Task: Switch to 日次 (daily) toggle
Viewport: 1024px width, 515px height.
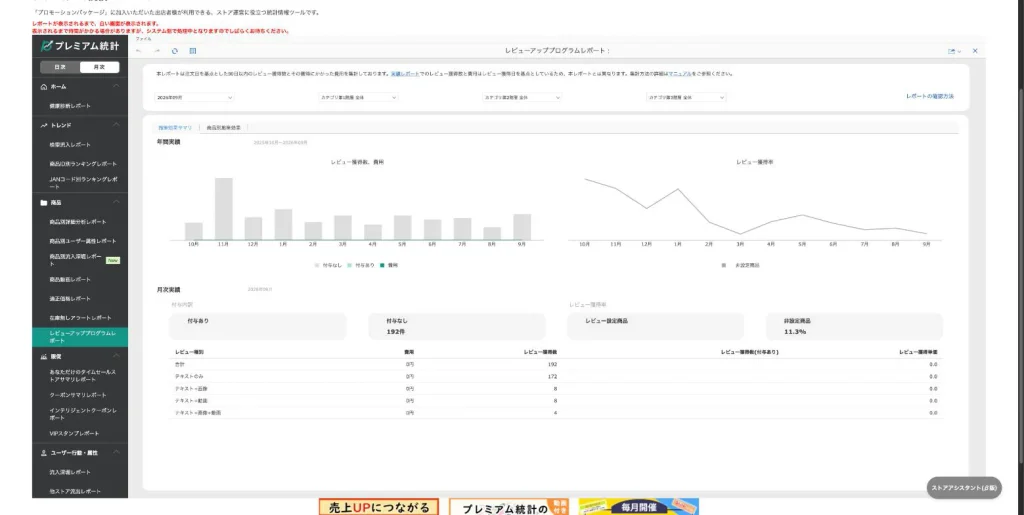Action: 60,67
